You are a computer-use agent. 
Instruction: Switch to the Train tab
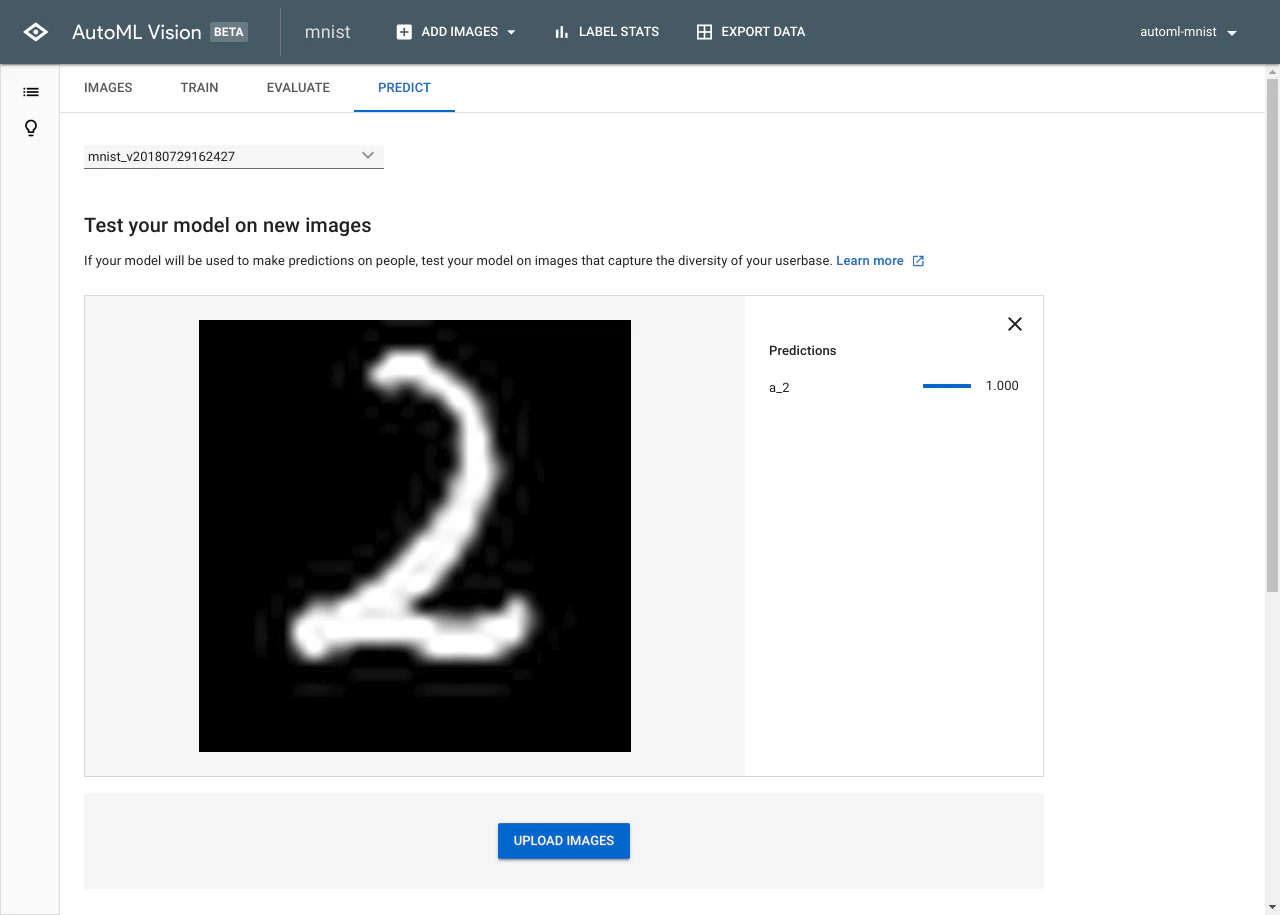coord(199,88)
